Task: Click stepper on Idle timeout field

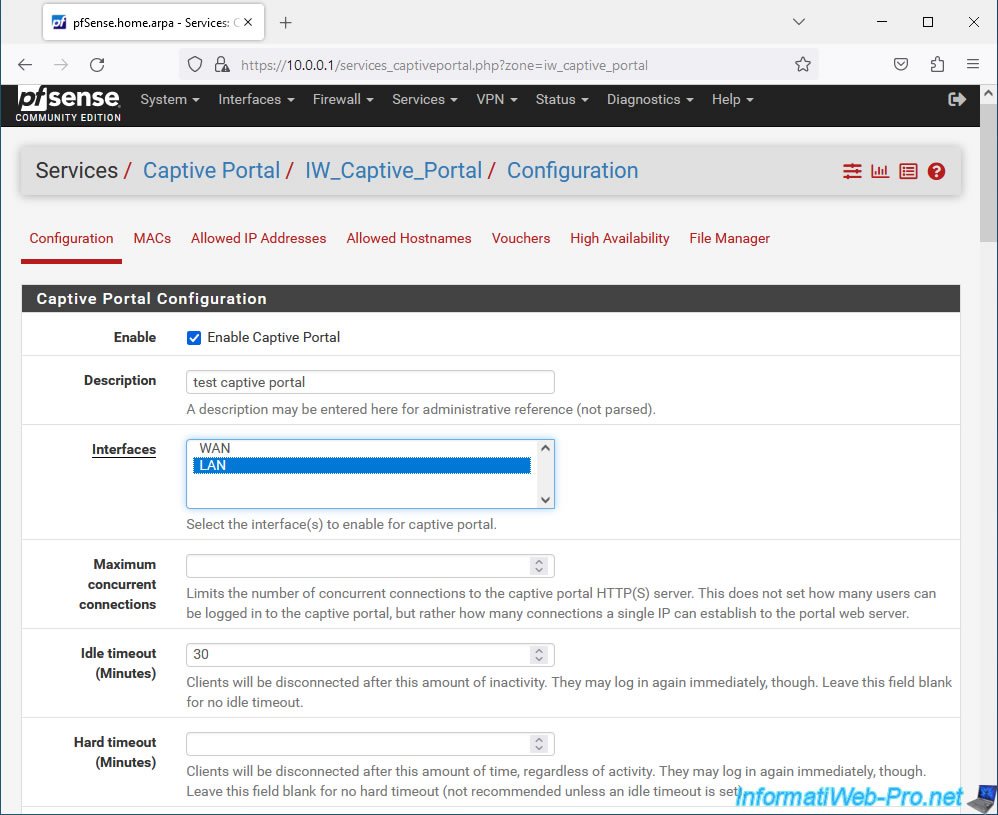Action: pyautogui.click(x=538, y=655)
